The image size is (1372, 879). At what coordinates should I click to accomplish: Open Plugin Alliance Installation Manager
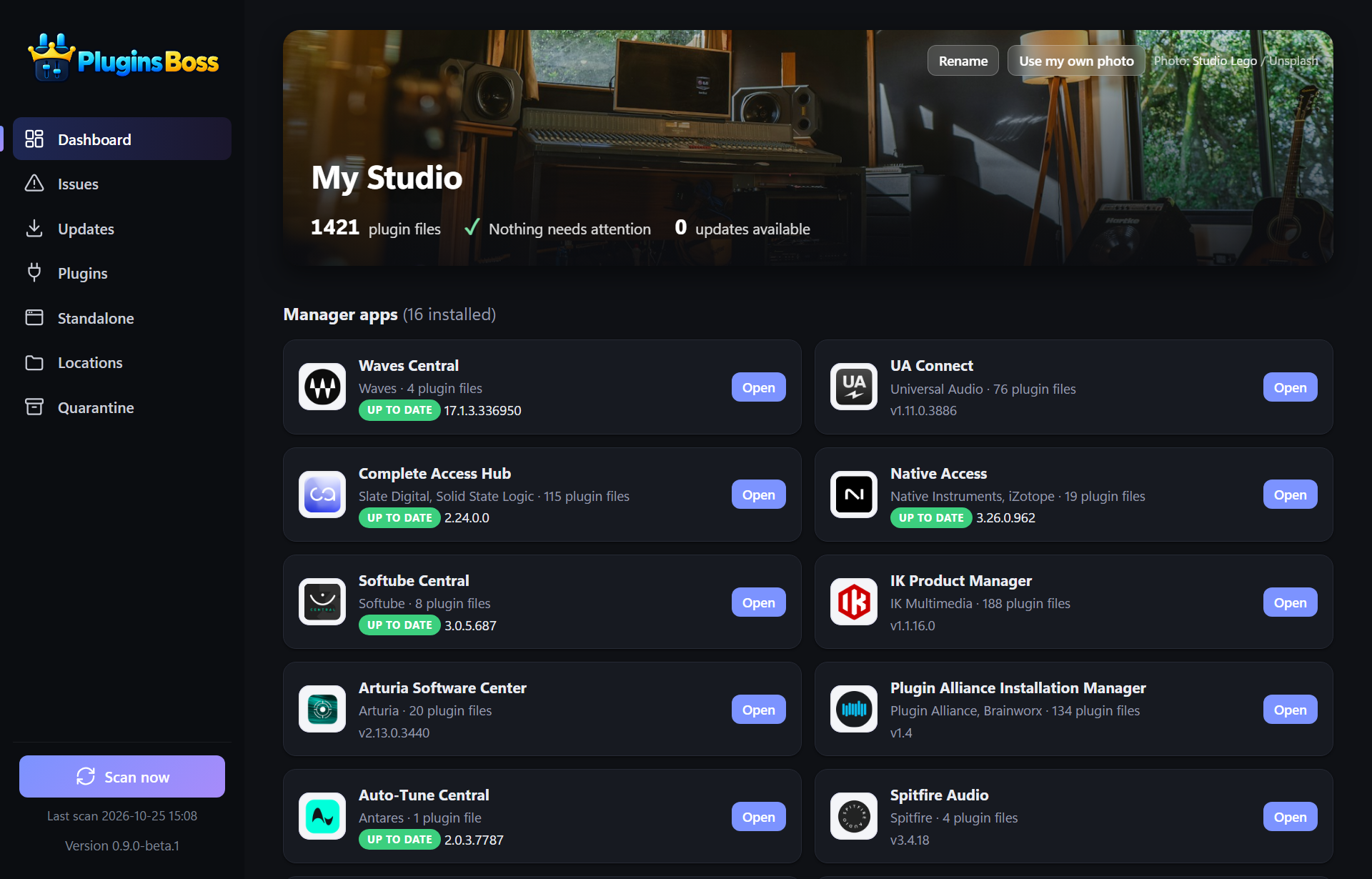pos(1290,710)
